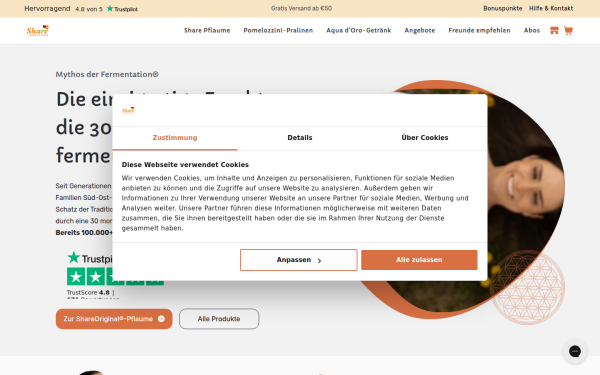Click the first green Trustpilot rating star
Screen dimensions: 600x375
(x=76, y=276)
